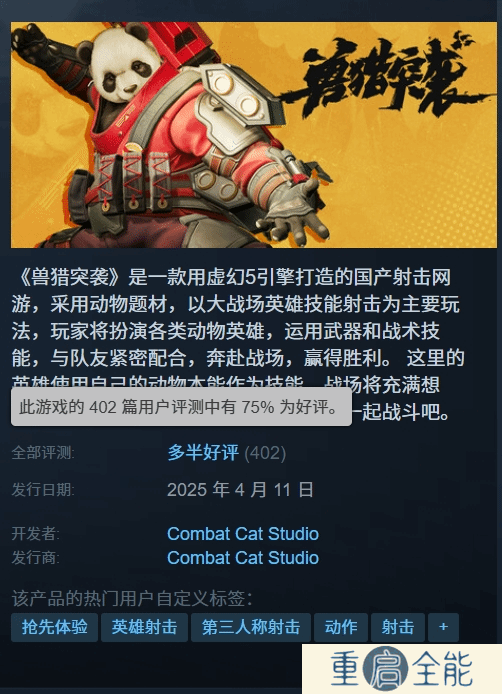Select the 射击 tag

(398, 627)
